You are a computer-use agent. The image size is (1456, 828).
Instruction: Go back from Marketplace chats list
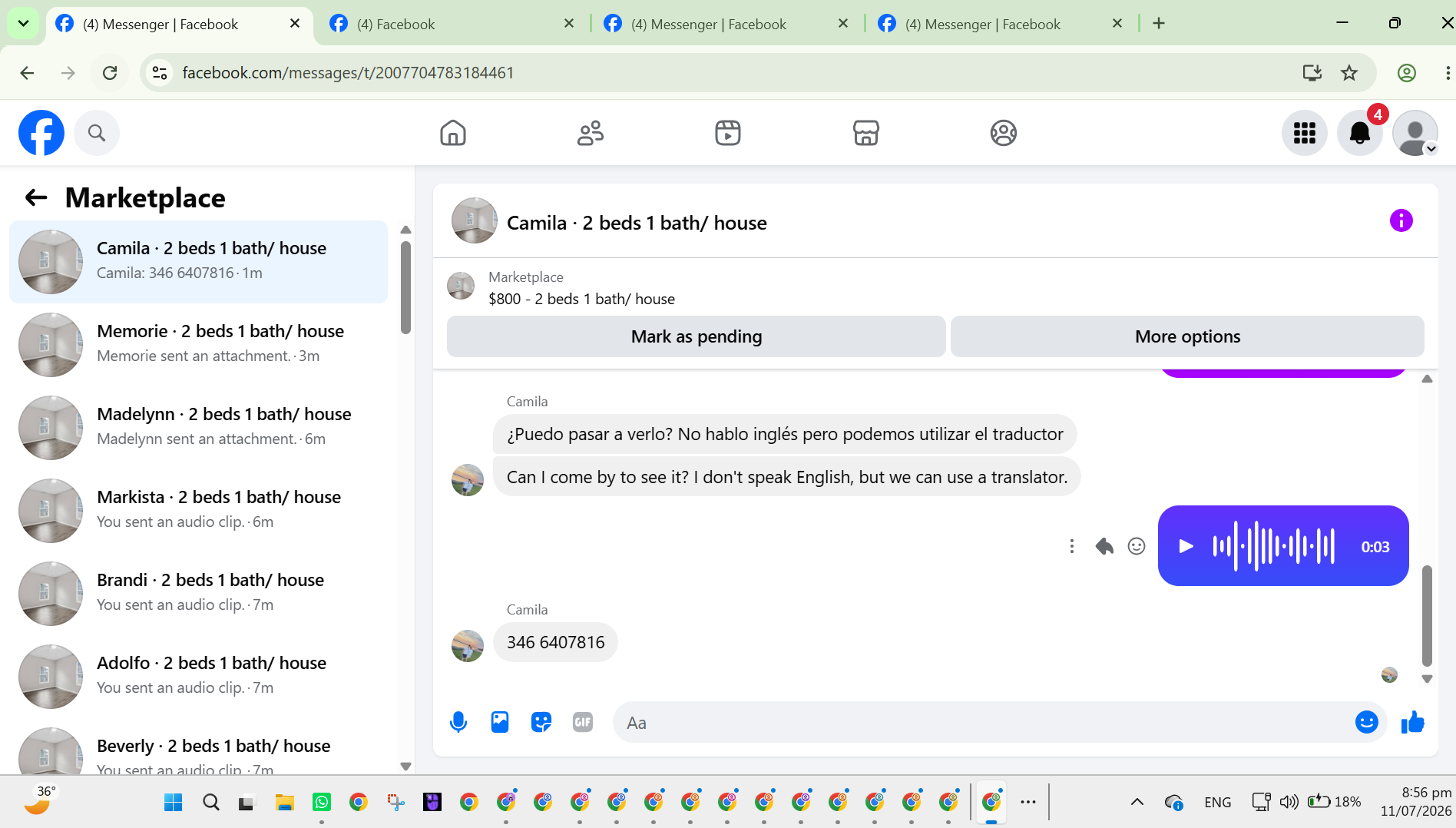[x=36, y=198]
